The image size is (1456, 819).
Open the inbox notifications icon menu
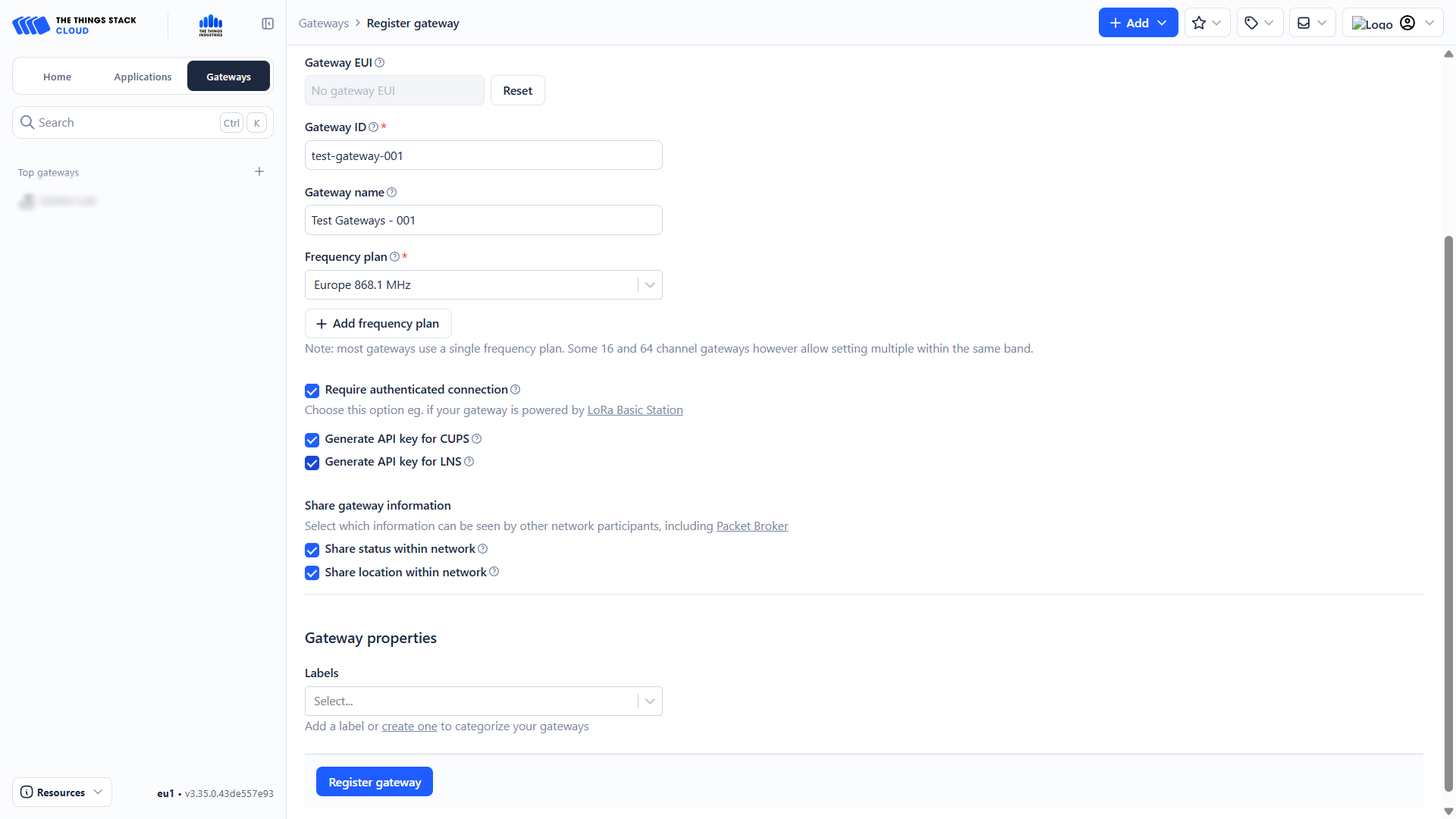click(1311, 24)
